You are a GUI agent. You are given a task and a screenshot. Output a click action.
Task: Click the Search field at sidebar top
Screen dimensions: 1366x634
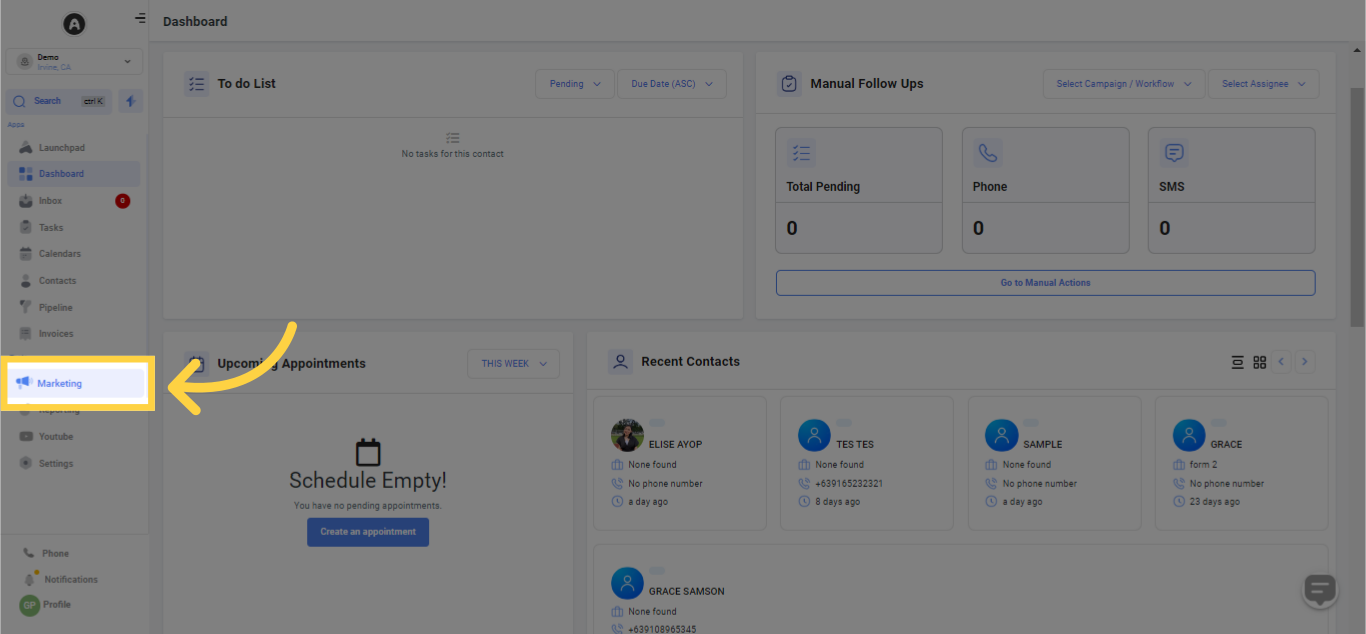(57, 100)
